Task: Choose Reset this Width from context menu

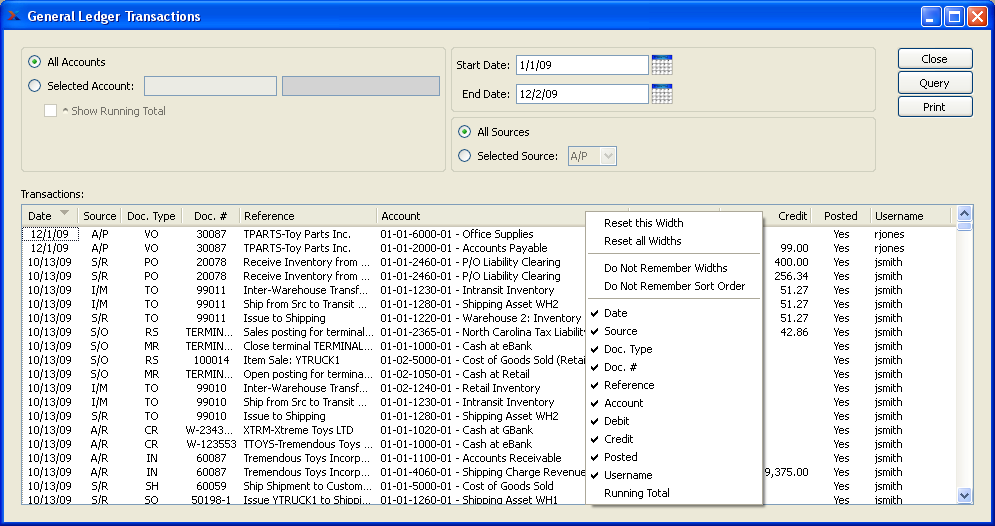Action: coord(643,223)
